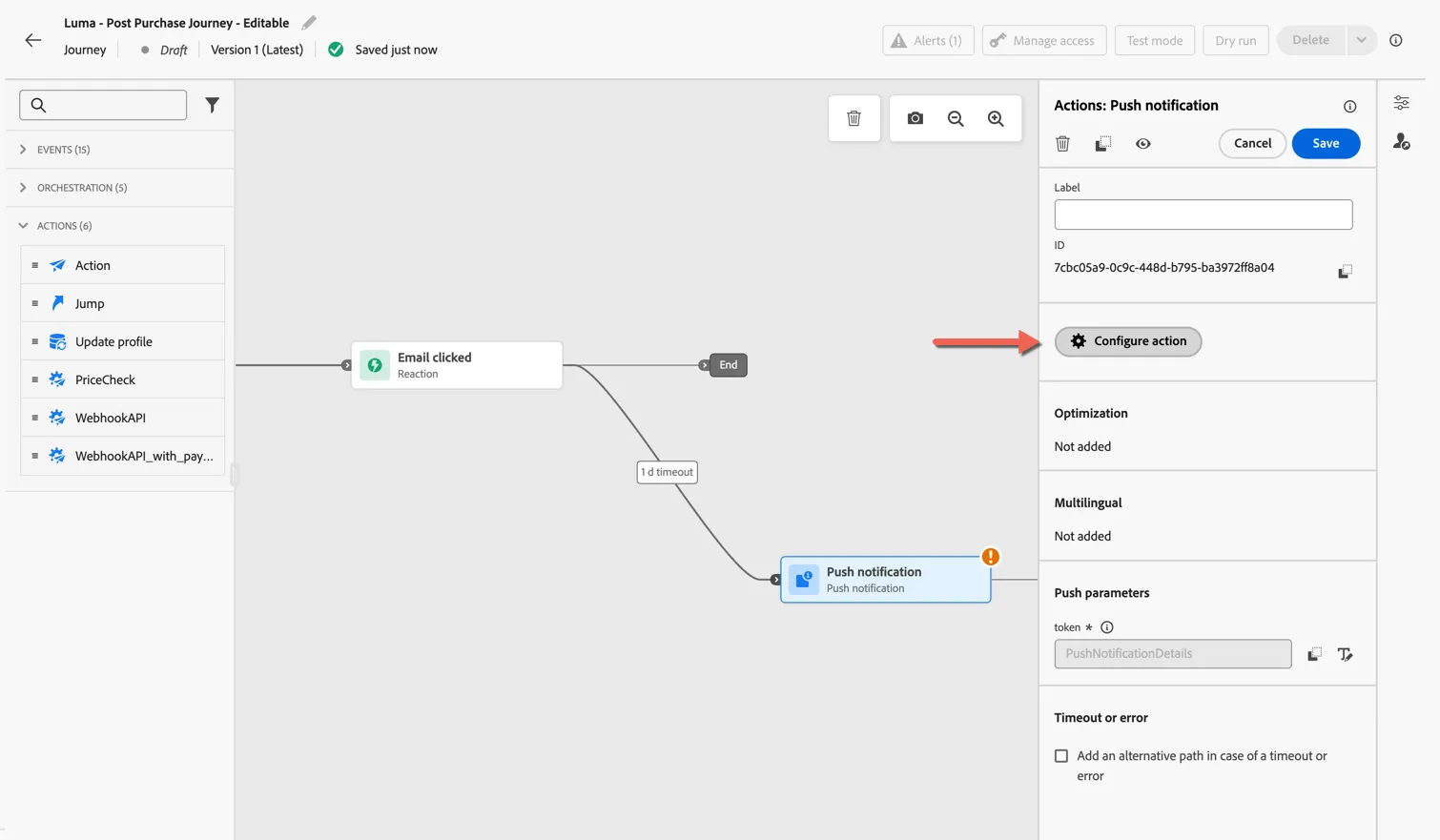Screen dimensions: 1440x840
Task: Open the profile settings icon in right rail
Action: [1401, 142]
